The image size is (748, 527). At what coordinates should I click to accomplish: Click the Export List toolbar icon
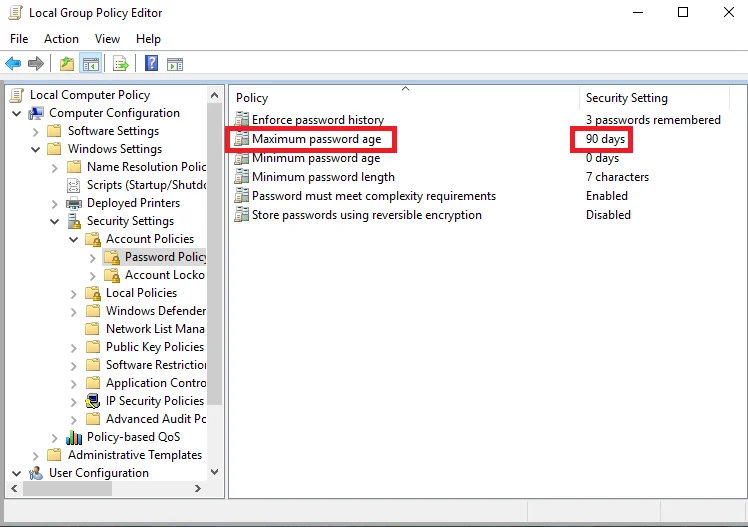coord(121,63)
